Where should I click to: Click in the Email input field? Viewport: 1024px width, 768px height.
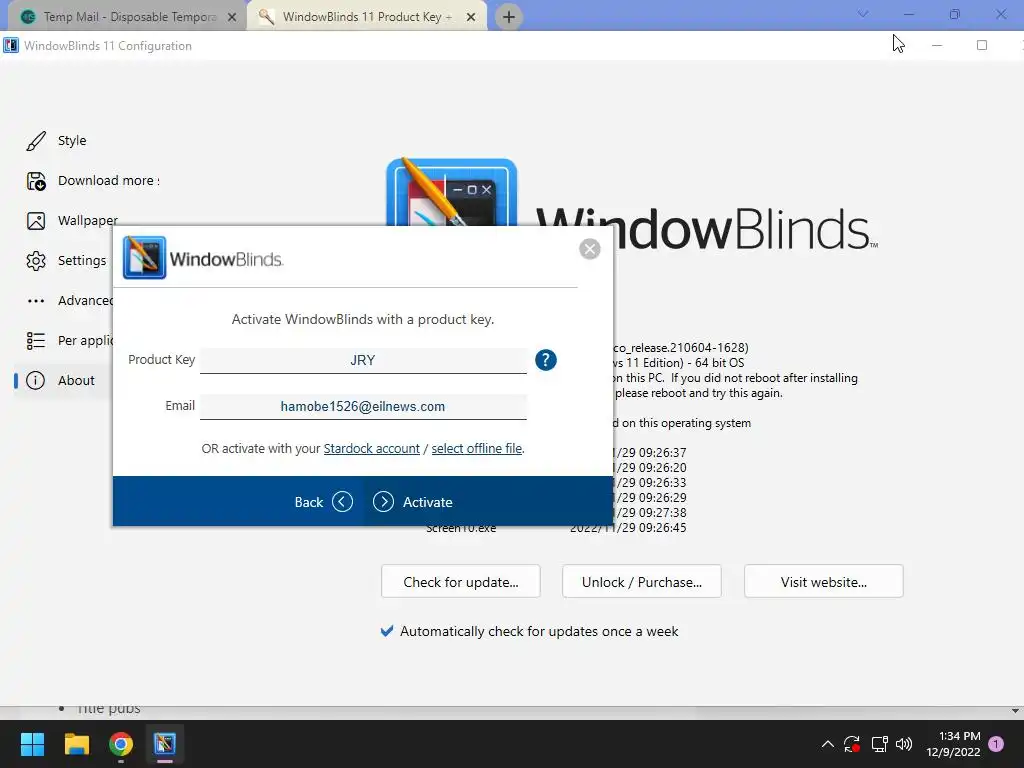coord(363,407)
